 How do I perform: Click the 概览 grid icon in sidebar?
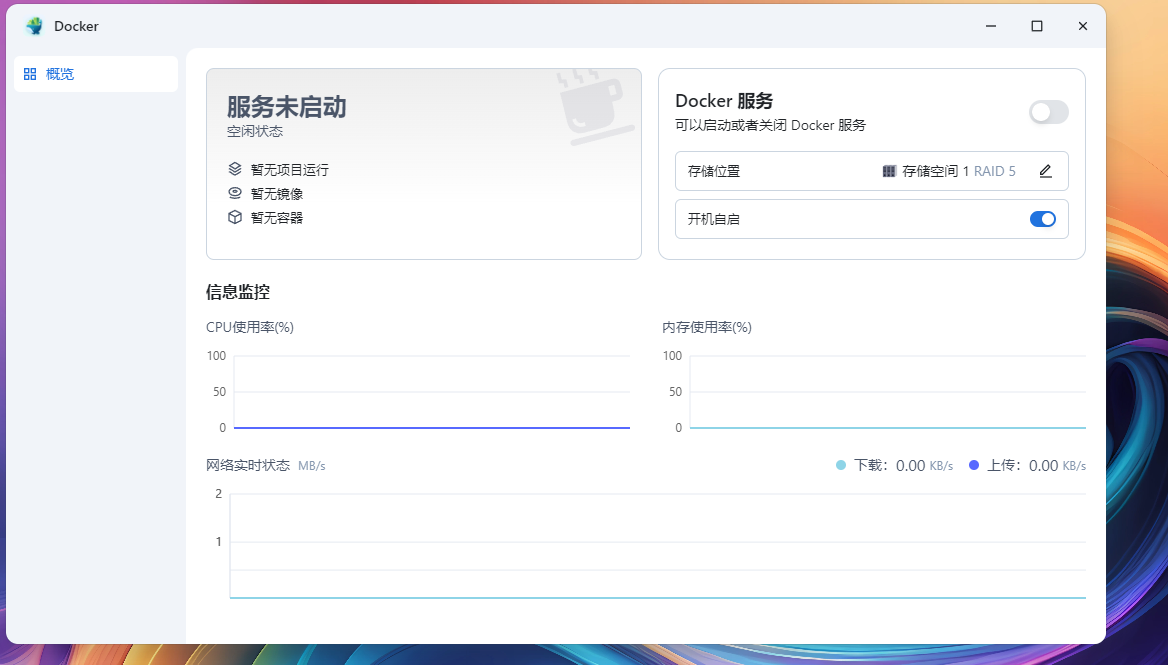pos(30,74)
